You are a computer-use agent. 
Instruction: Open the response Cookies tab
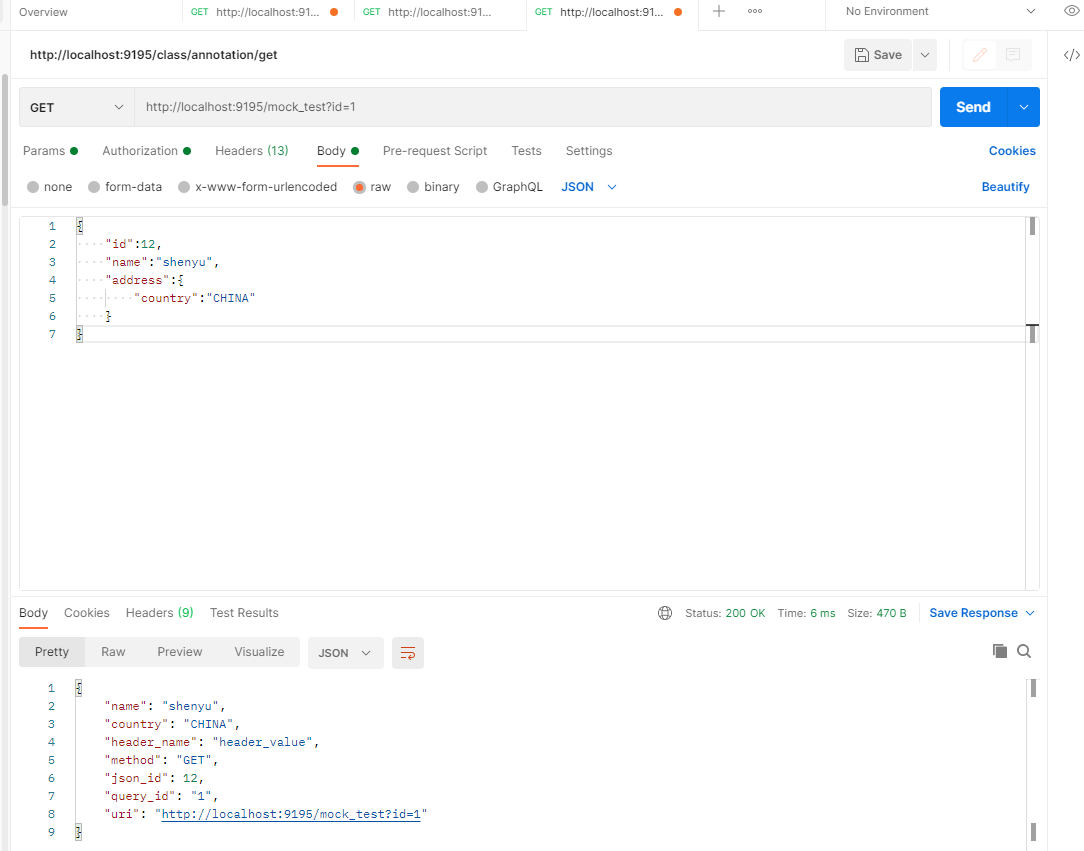(86, 613)
